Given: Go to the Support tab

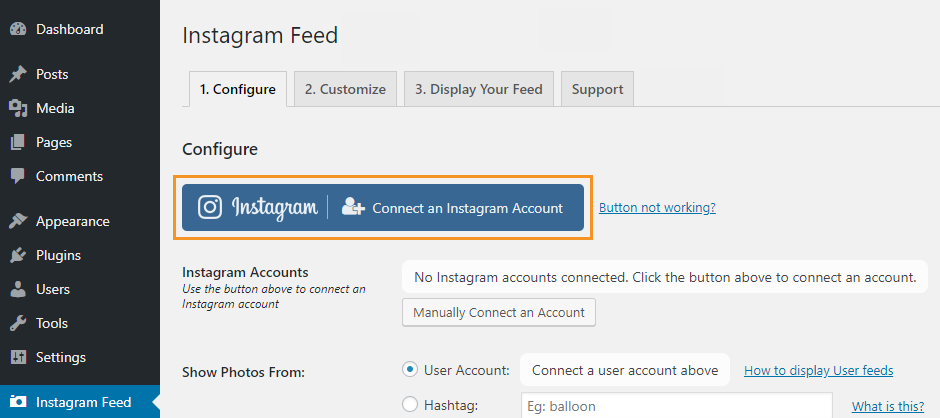Looking at the screenshot, I should click(597, 89).
